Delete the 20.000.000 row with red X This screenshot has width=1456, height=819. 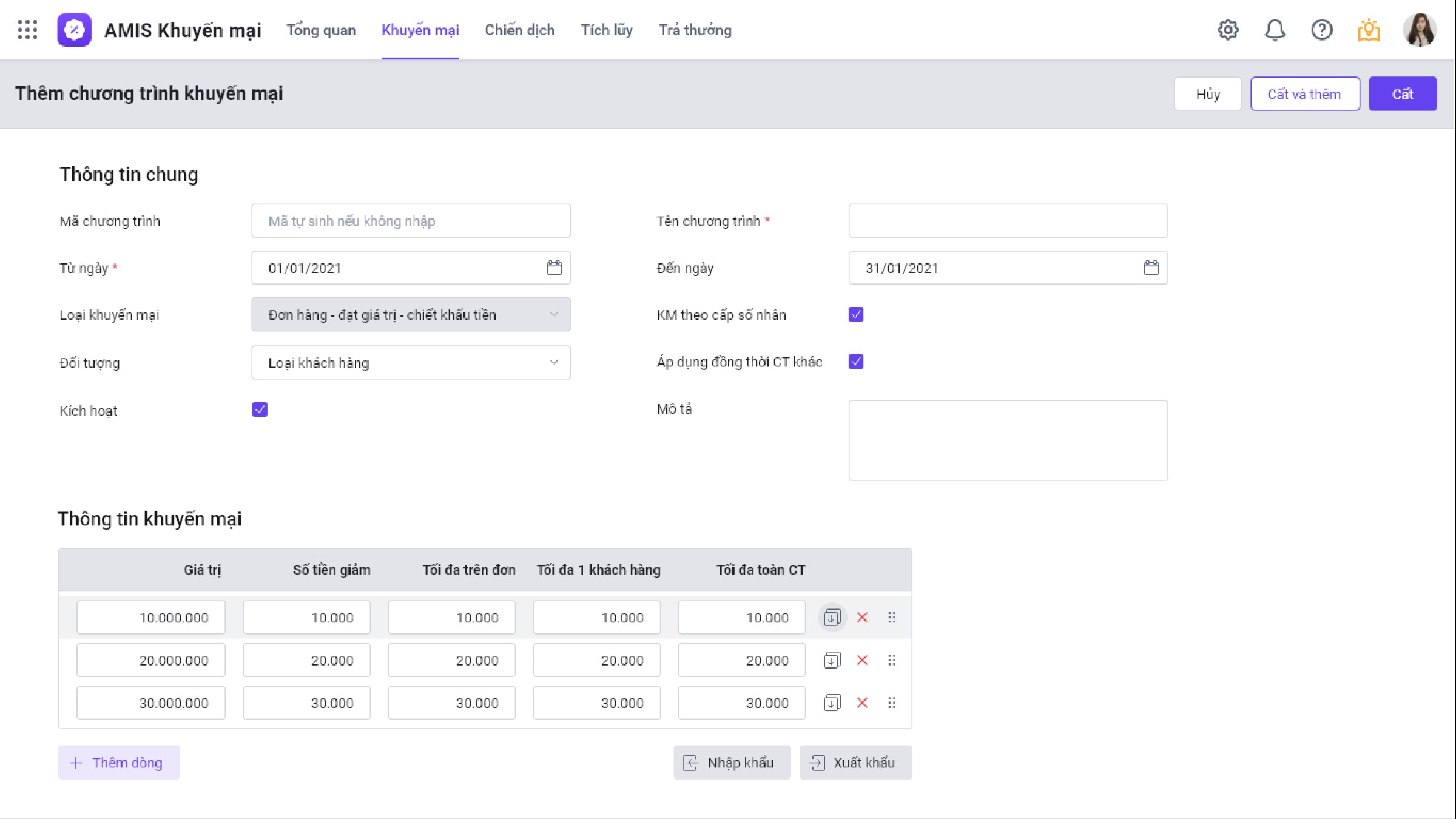(862, 660)
